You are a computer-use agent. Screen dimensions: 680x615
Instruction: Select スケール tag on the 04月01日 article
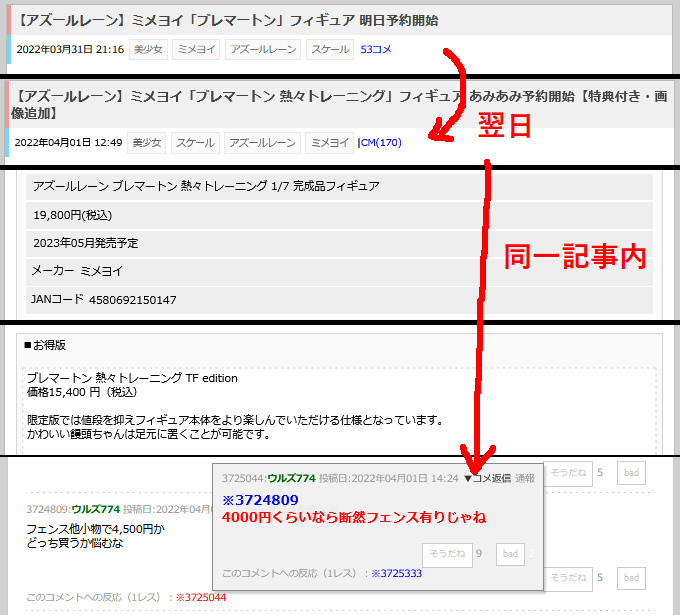coord(195,143)
